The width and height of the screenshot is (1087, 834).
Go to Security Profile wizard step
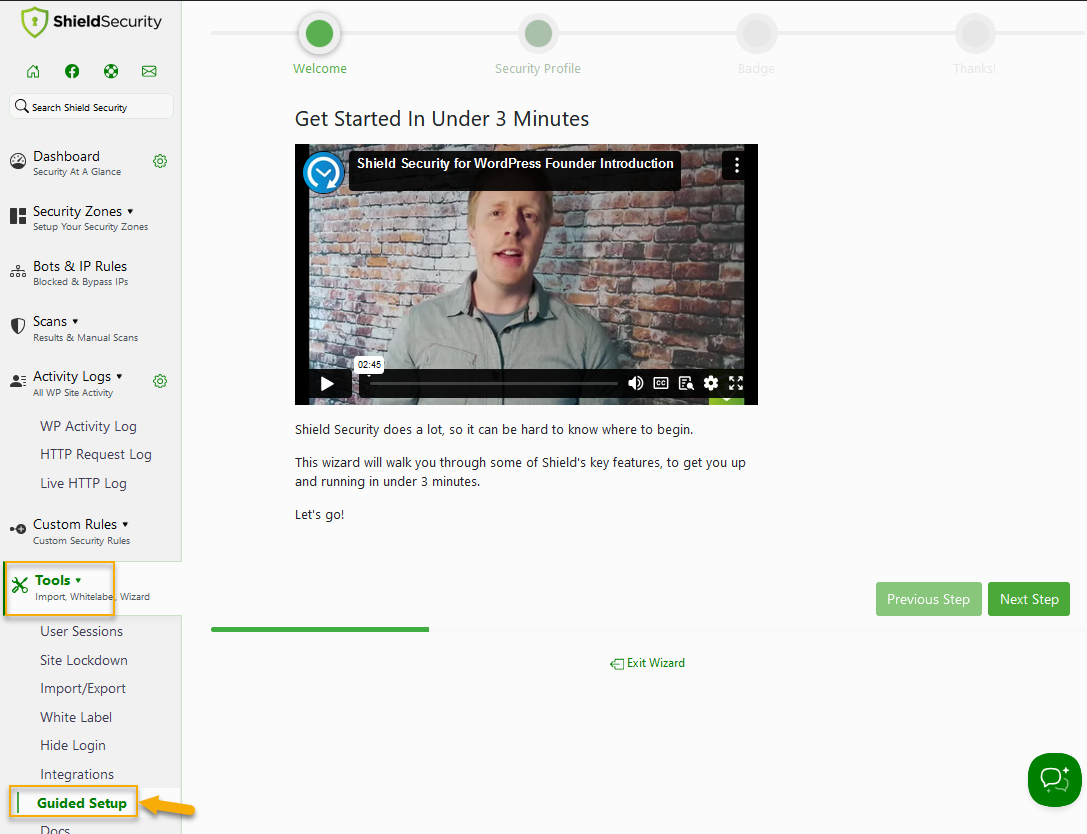coord(538,33)
